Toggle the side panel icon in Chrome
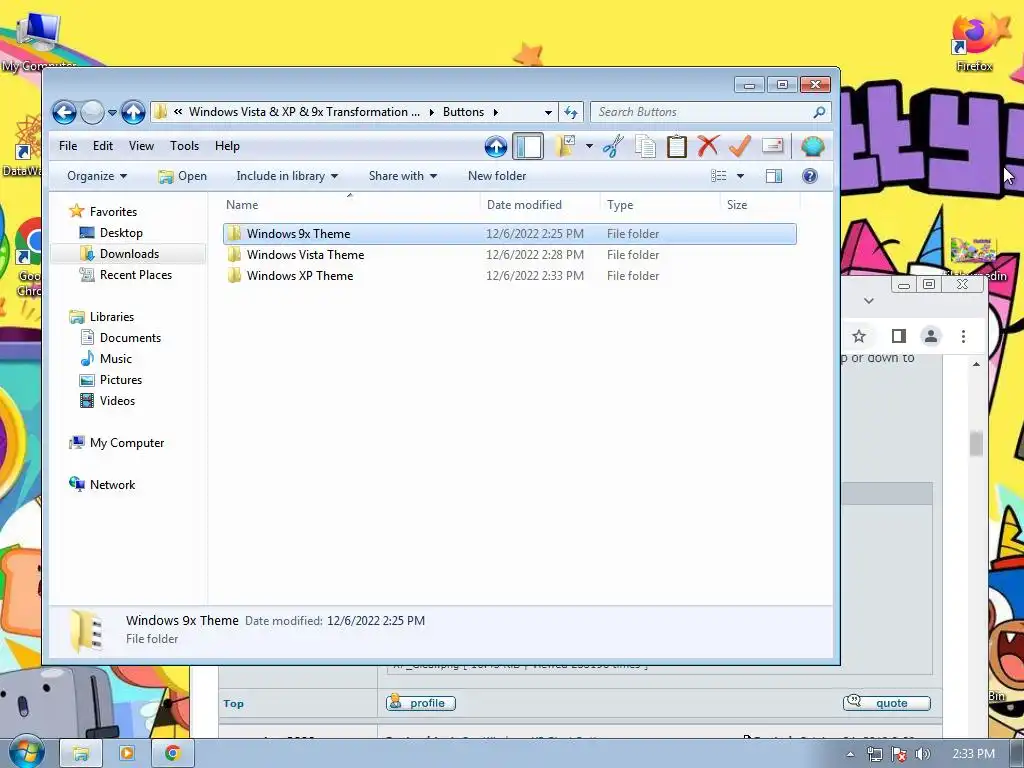The image size is (1024, 768). coord(899,336)
